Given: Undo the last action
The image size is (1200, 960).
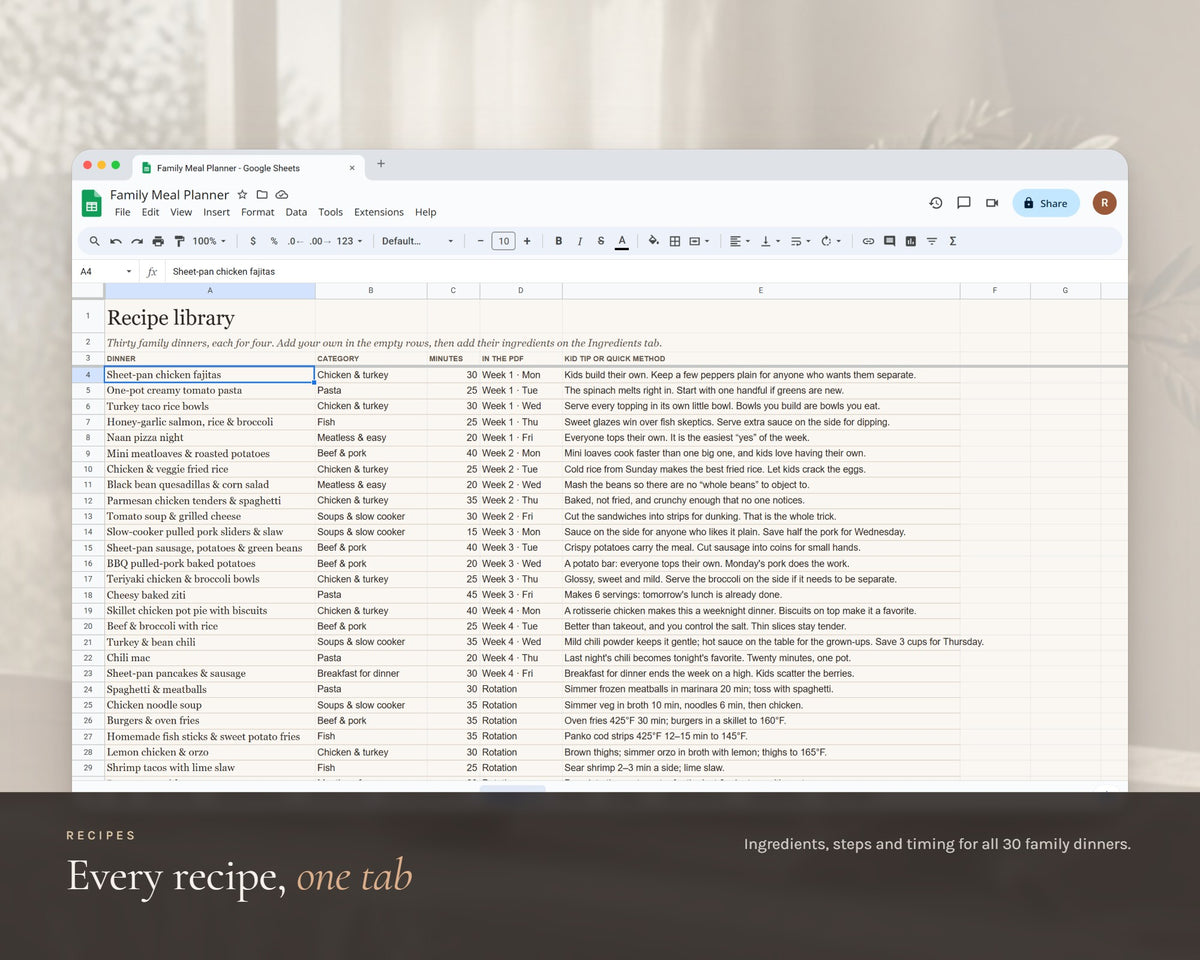Looking at the screenshot, I should pos(116,241).
